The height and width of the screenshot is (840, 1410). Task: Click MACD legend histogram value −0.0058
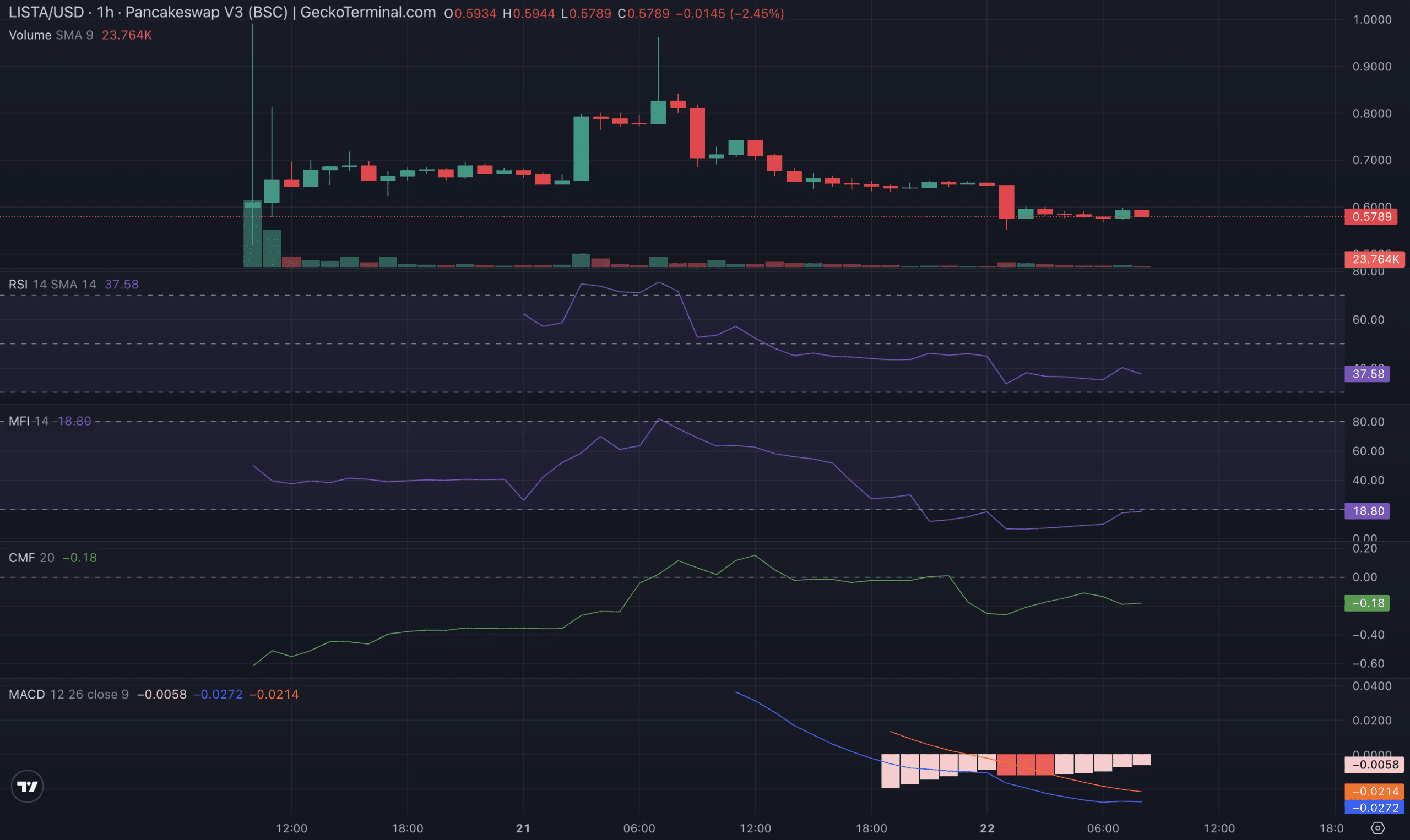click(162, 694)
